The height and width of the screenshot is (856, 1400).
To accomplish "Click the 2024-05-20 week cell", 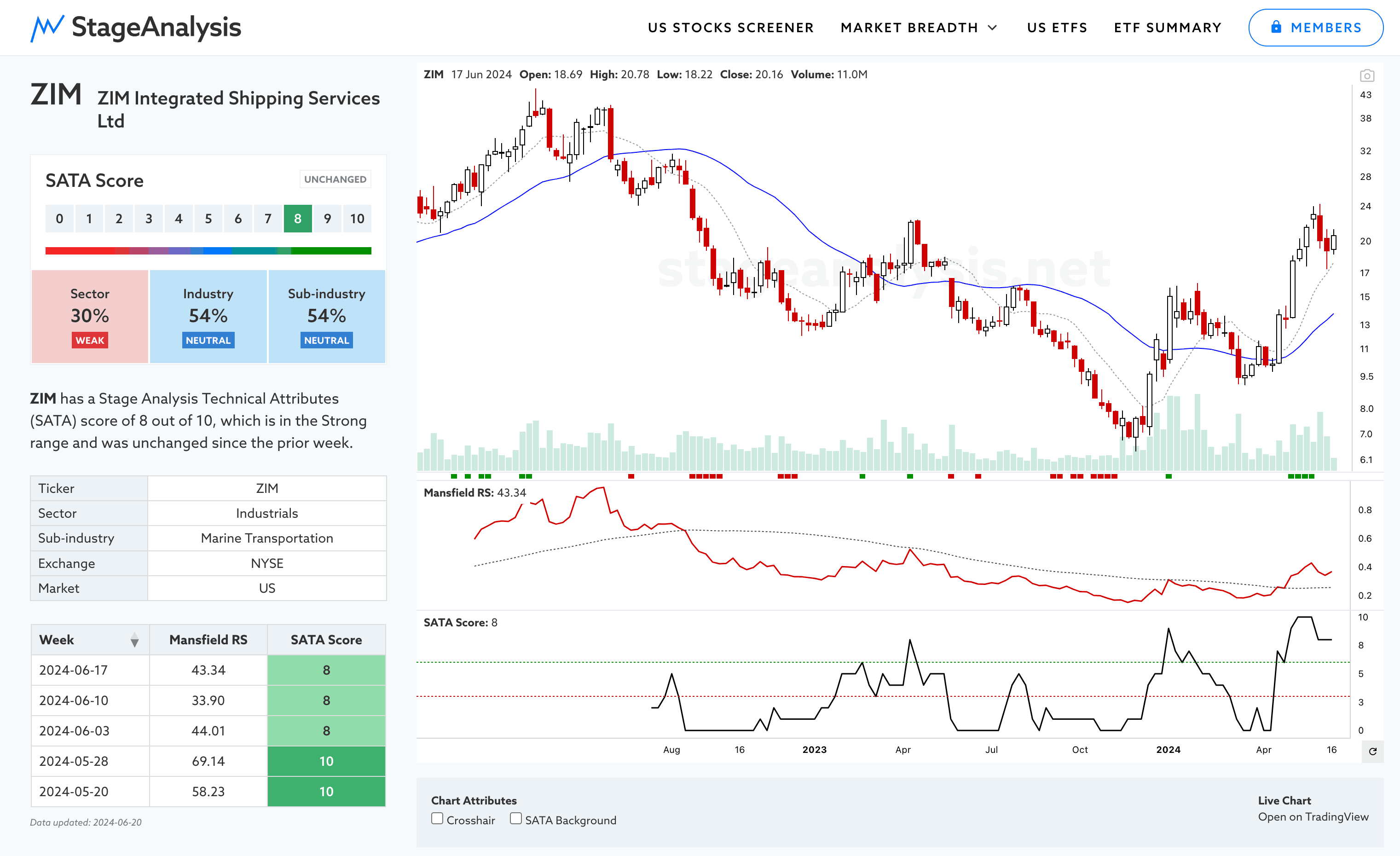I will pyautogui.click(x=90, y=792).
